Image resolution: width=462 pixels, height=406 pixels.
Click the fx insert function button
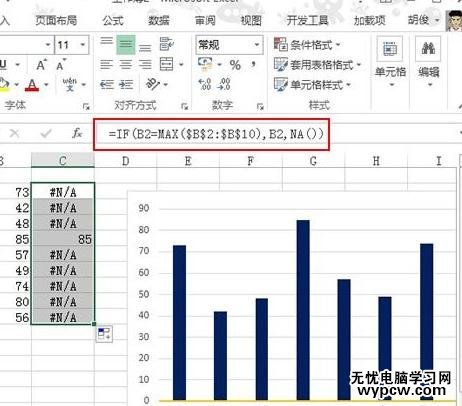(x=77, y=134)
